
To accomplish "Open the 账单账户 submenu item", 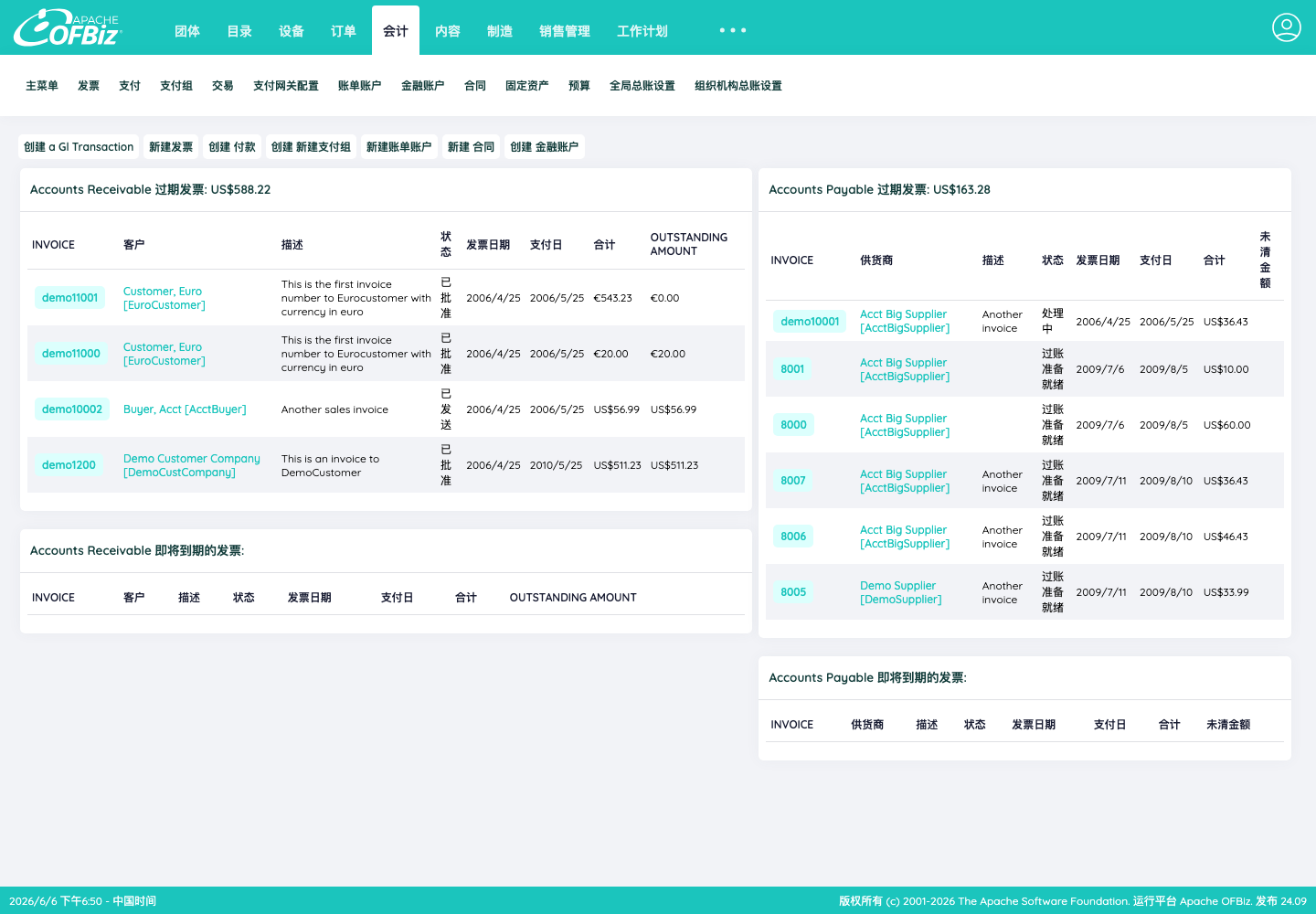I will coord(360,86).
